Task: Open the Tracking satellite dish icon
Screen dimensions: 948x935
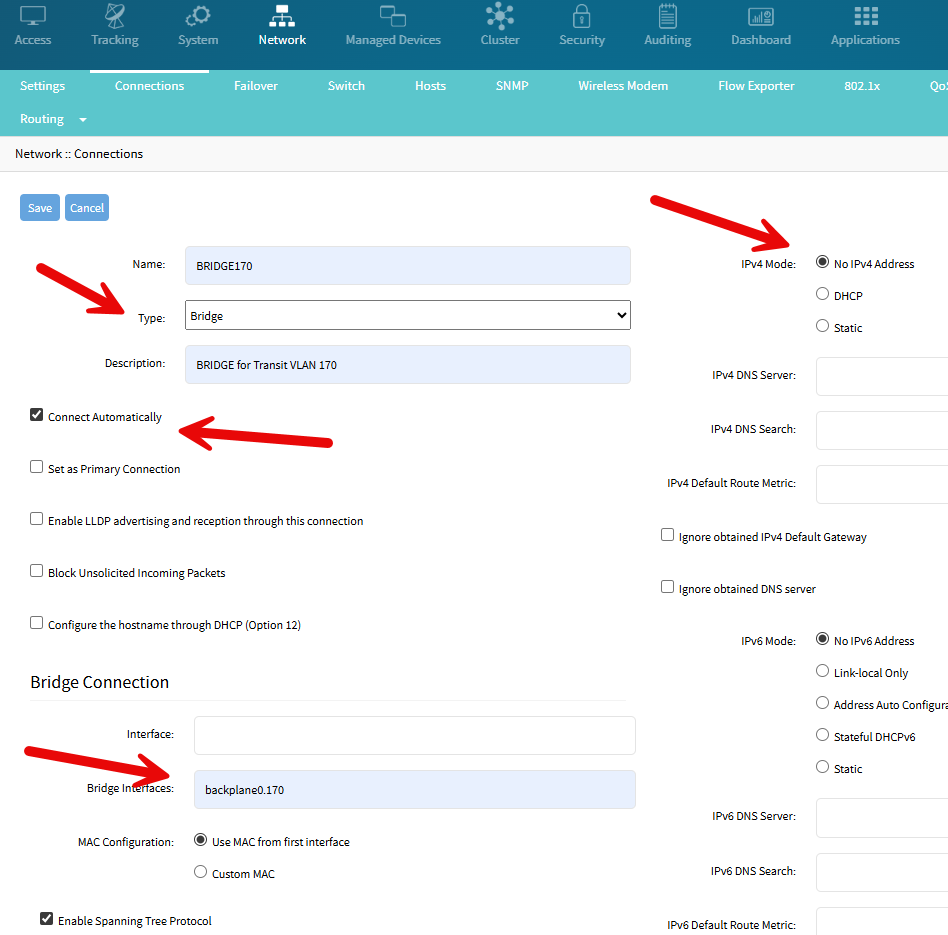Action: [x=115, y=17]
